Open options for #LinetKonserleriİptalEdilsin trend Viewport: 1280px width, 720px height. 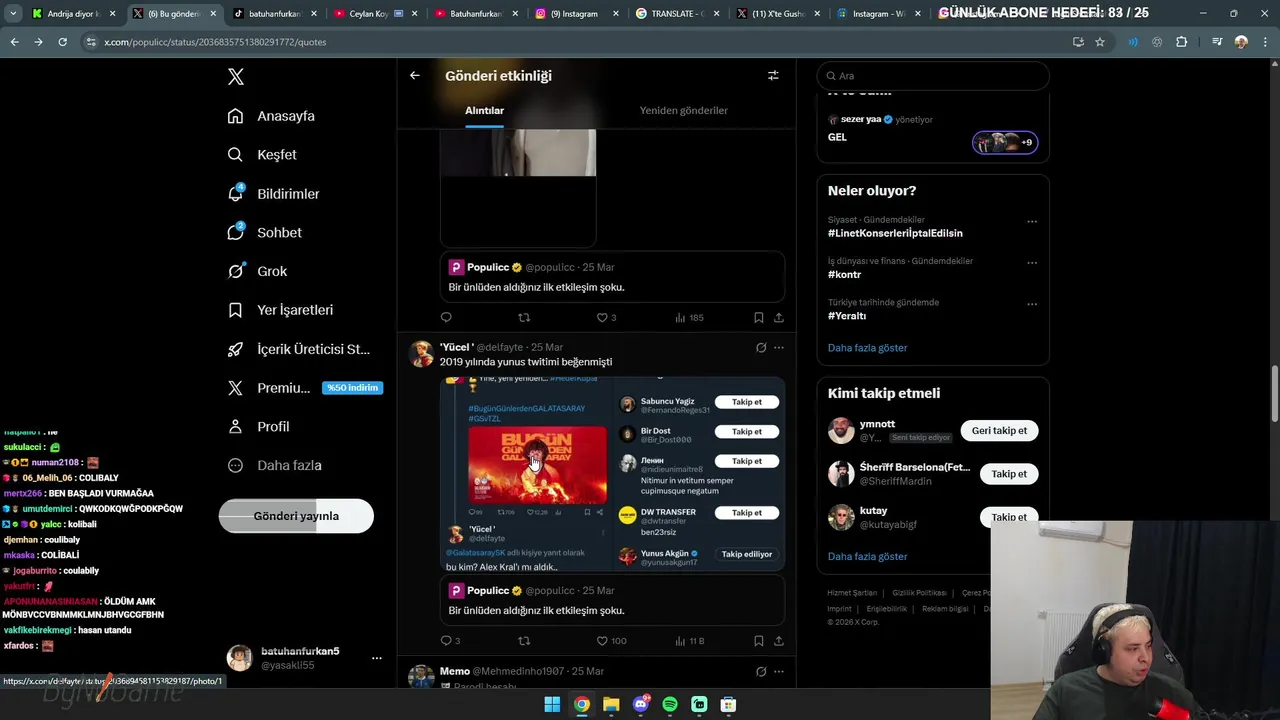tap(1032, 222)
